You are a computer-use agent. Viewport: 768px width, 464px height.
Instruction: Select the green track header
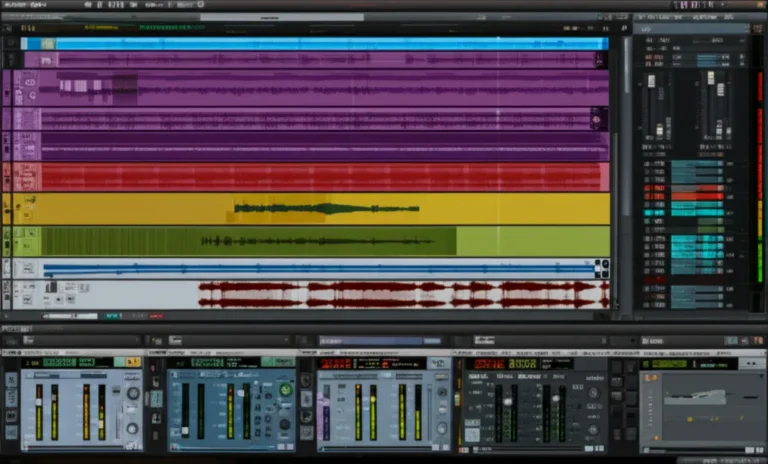pyautogui.click(x=27, y=241)
